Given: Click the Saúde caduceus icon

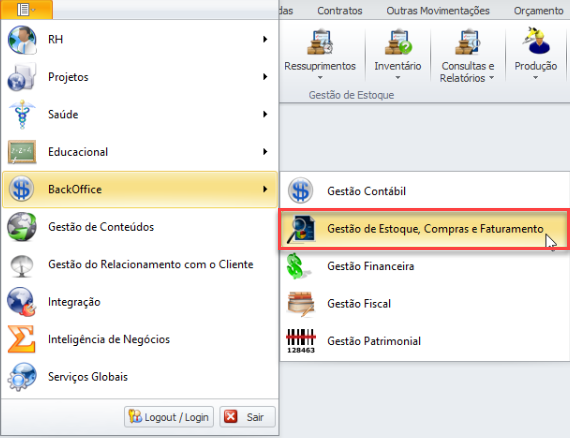Looking at the screenshot, I should coord(22,114).
